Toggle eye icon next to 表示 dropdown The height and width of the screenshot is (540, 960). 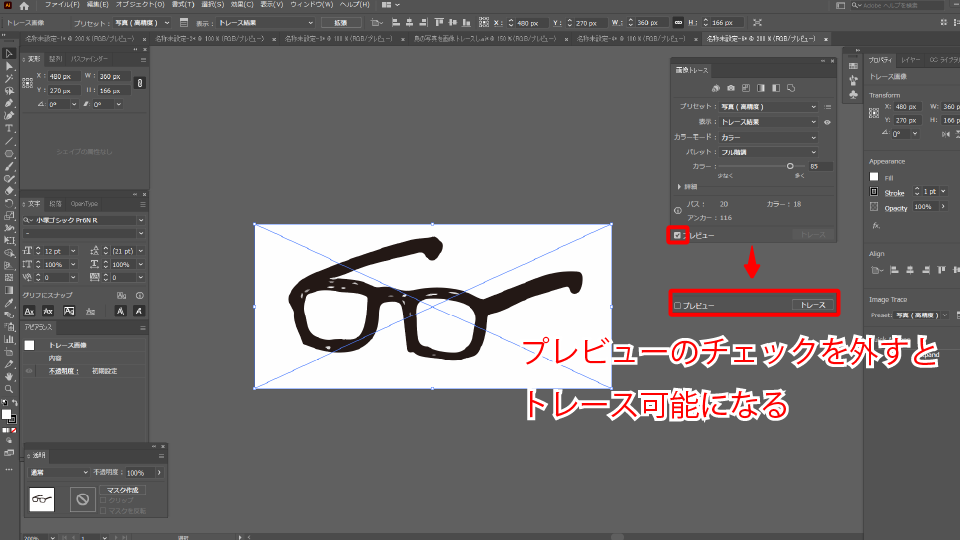click(x=827, y=122)
